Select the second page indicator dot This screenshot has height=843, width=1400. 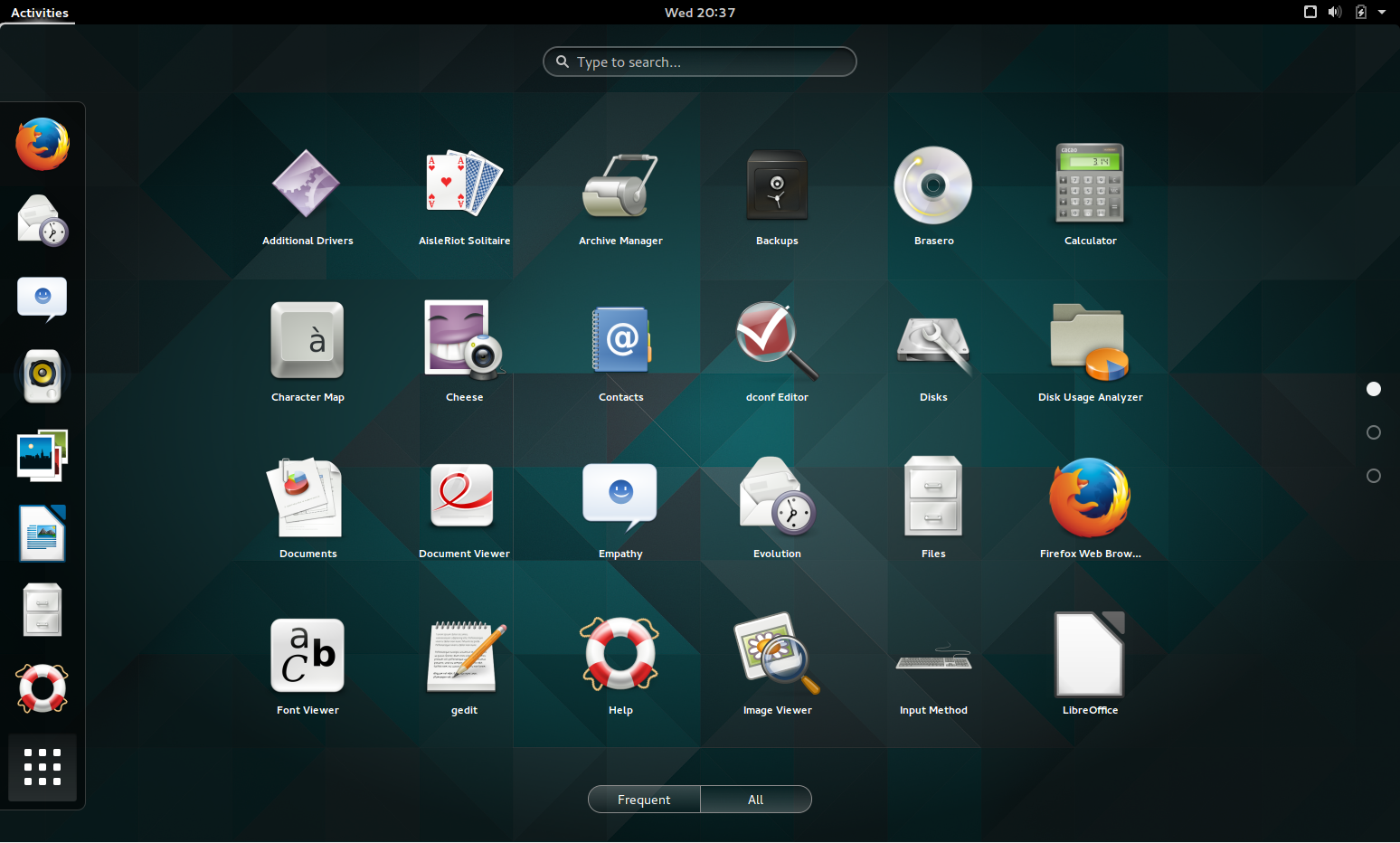pyautogui.click(x=1374, y=432)
